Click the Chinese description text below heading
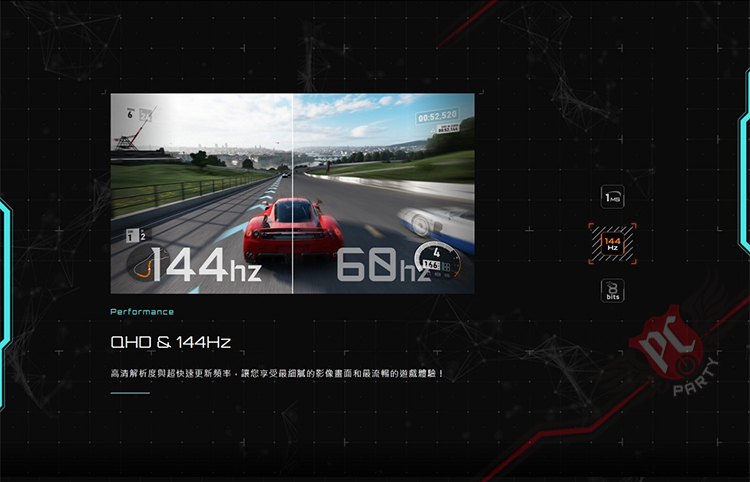 (x=277, y=373)
